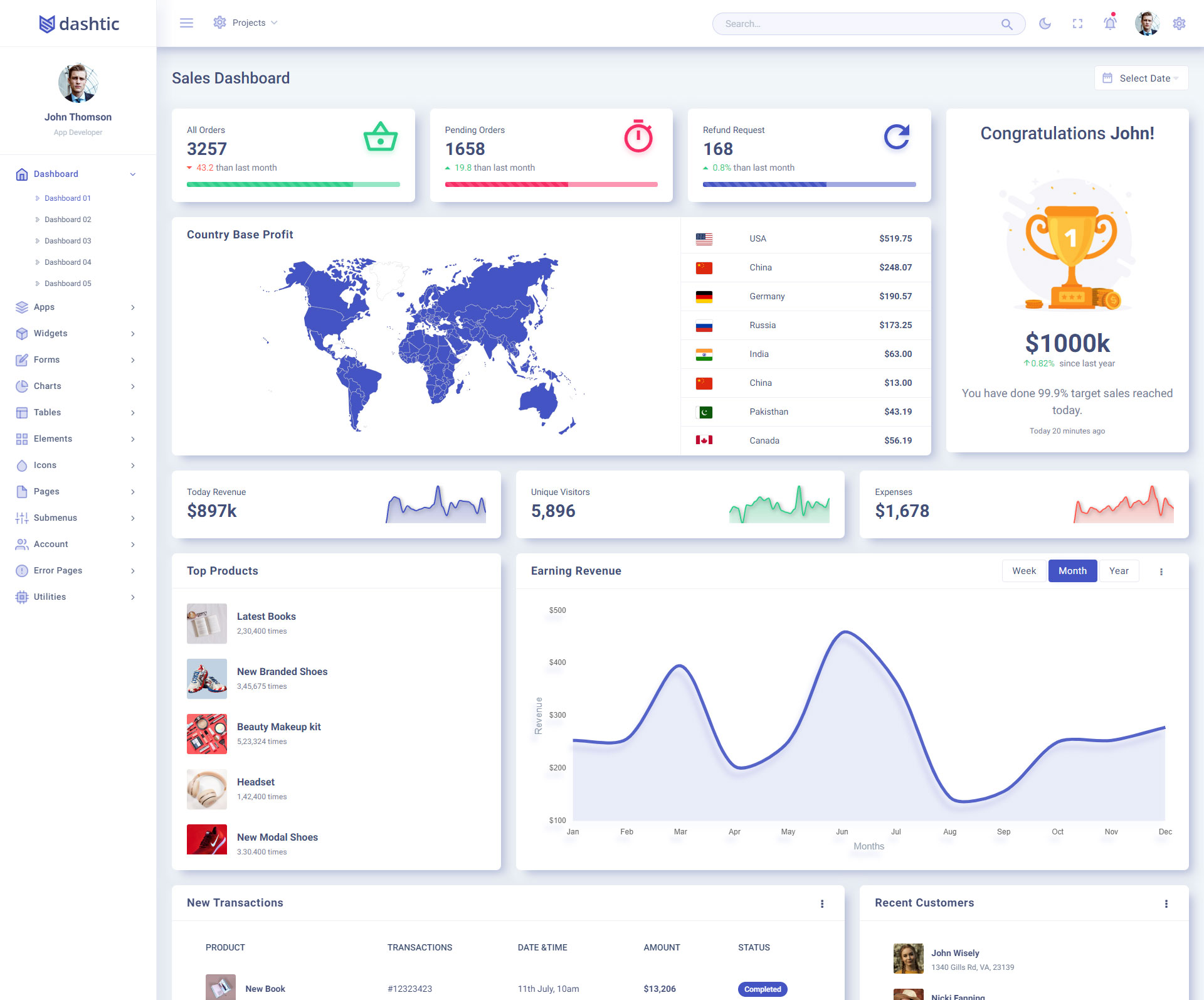The width and height of the screenshot is (1204, 1000).
Task: Click the search magnifier icon
Action: pyautogui.click(x=1006, y=24)
